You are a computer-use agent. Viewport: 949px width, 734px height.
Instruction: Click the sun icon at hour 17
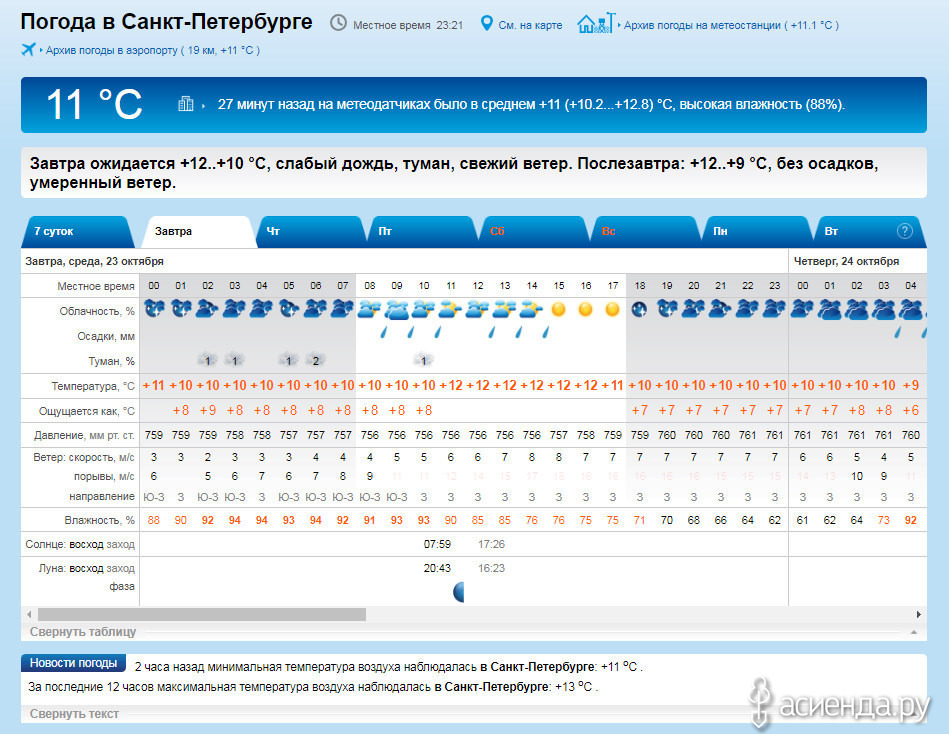[x=612, y=310]
